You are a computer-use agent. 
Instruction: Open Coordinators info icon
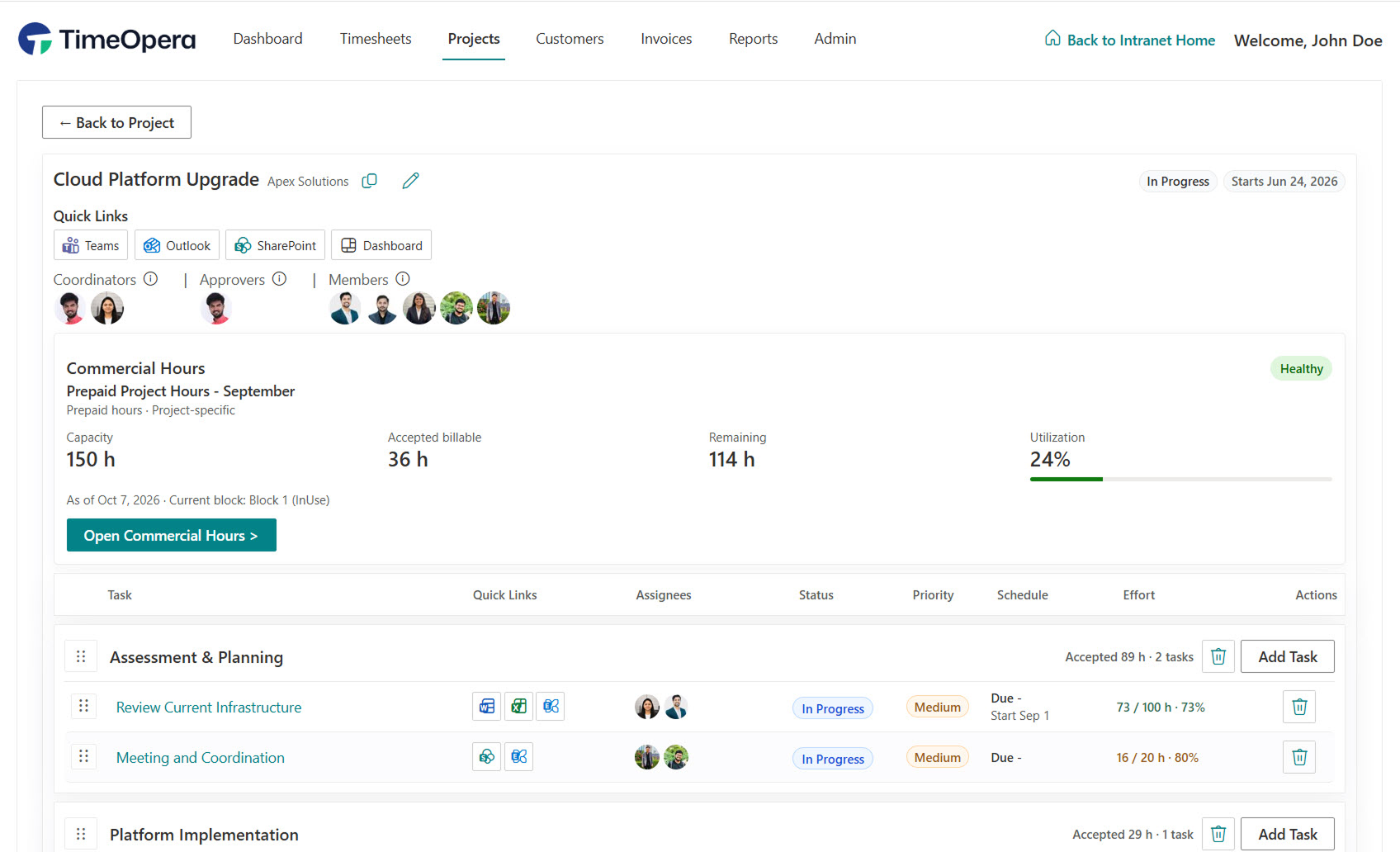(150, 279)
